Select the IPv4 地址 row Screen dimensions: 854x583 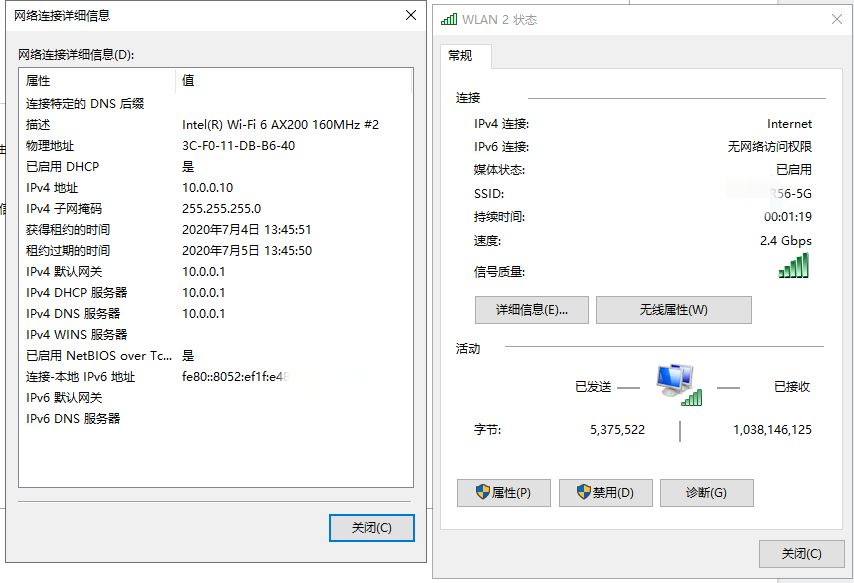click(216, 187)
